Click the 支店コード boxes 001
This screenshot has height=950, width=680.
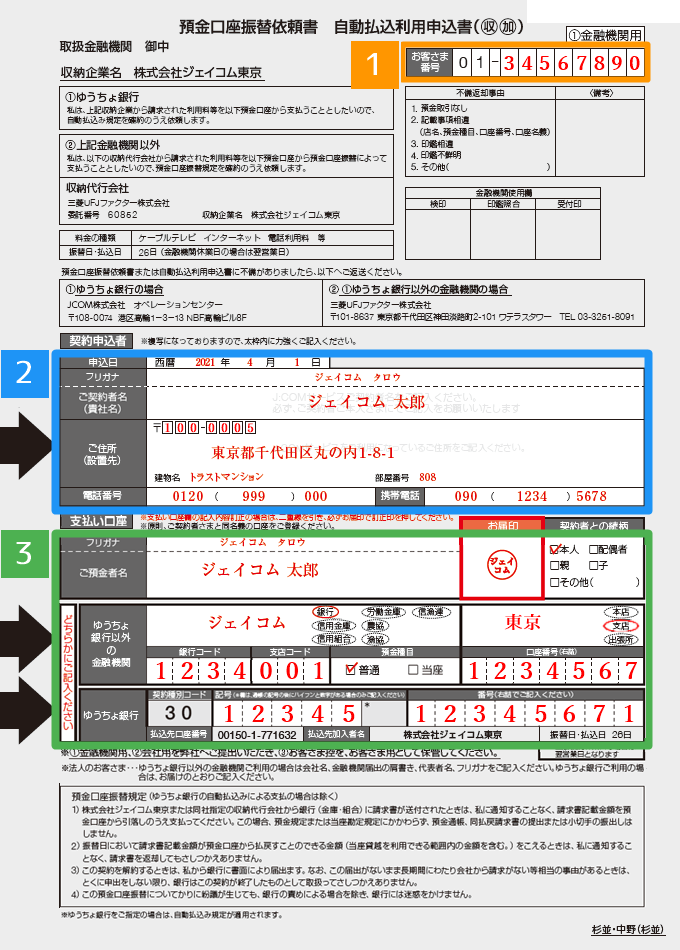[x=292, y=671]
